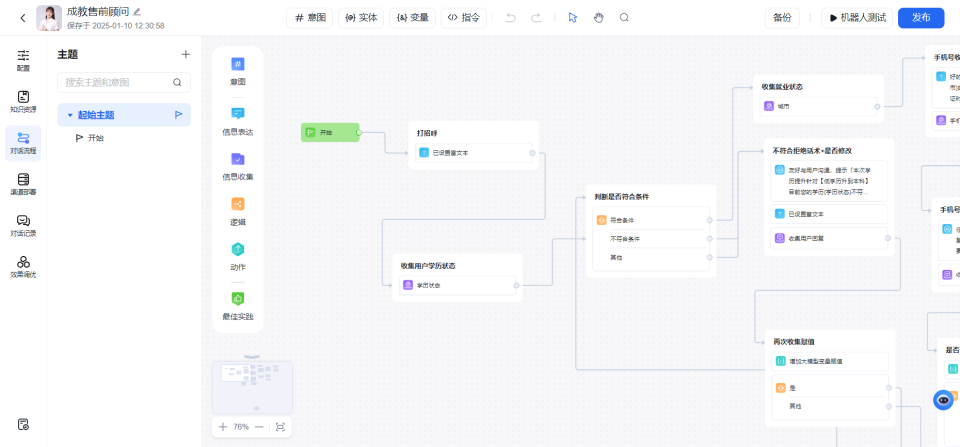Image resolution: width=960 pixels, height=447 pixels.
Task: Open the floating robot assistant icon
Action: click(x=943, y=400)
